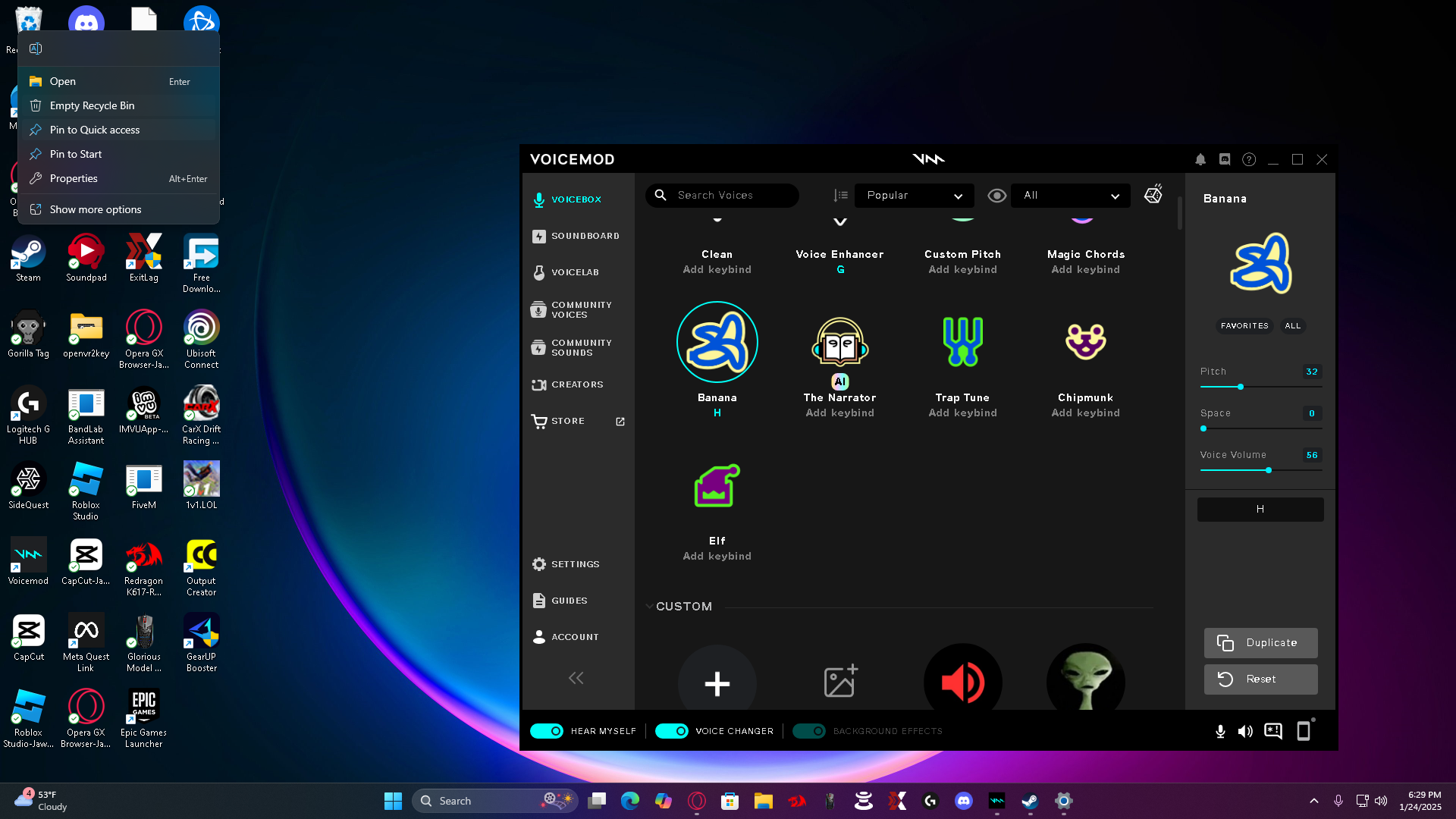Adjust the Voice Volume slider
This screenshot has width=1456, height=819.
click(1268, 470)
